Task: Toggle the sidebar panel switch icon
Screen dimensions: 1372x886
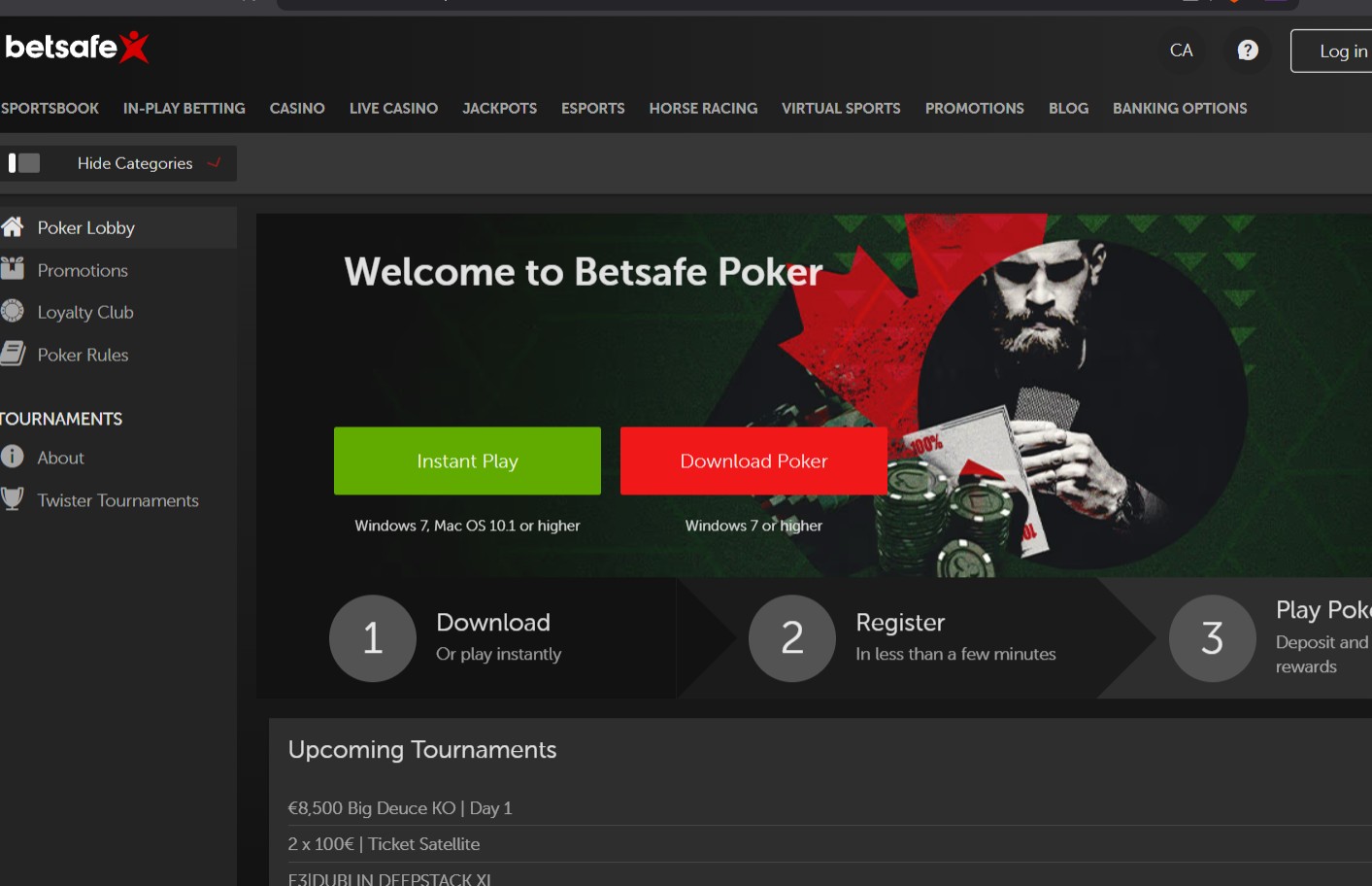Action: (23, 163)
